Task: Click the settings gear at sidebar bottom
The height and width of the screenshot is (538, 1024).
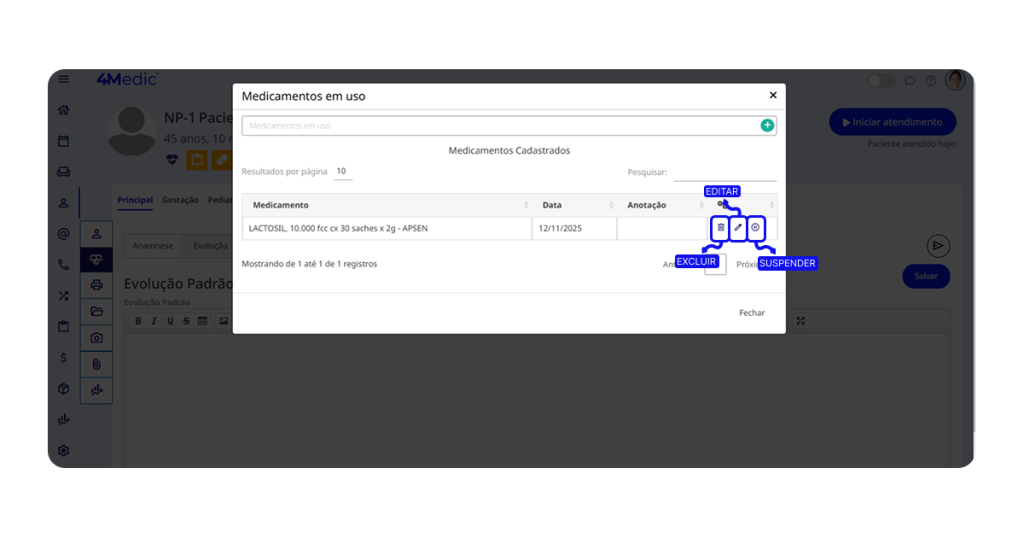Action: pyautogui.click(x=64, y=450)
